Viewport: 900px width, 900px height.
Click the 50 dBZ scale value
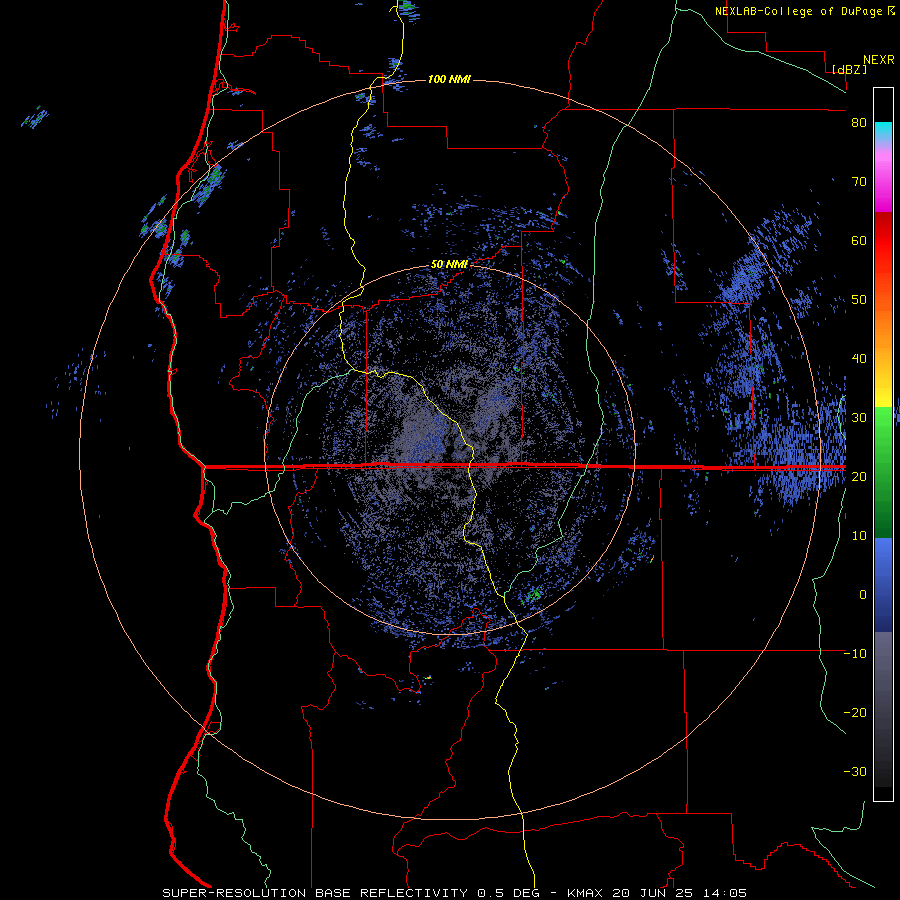pyautogui.click(x=859, y=300)
